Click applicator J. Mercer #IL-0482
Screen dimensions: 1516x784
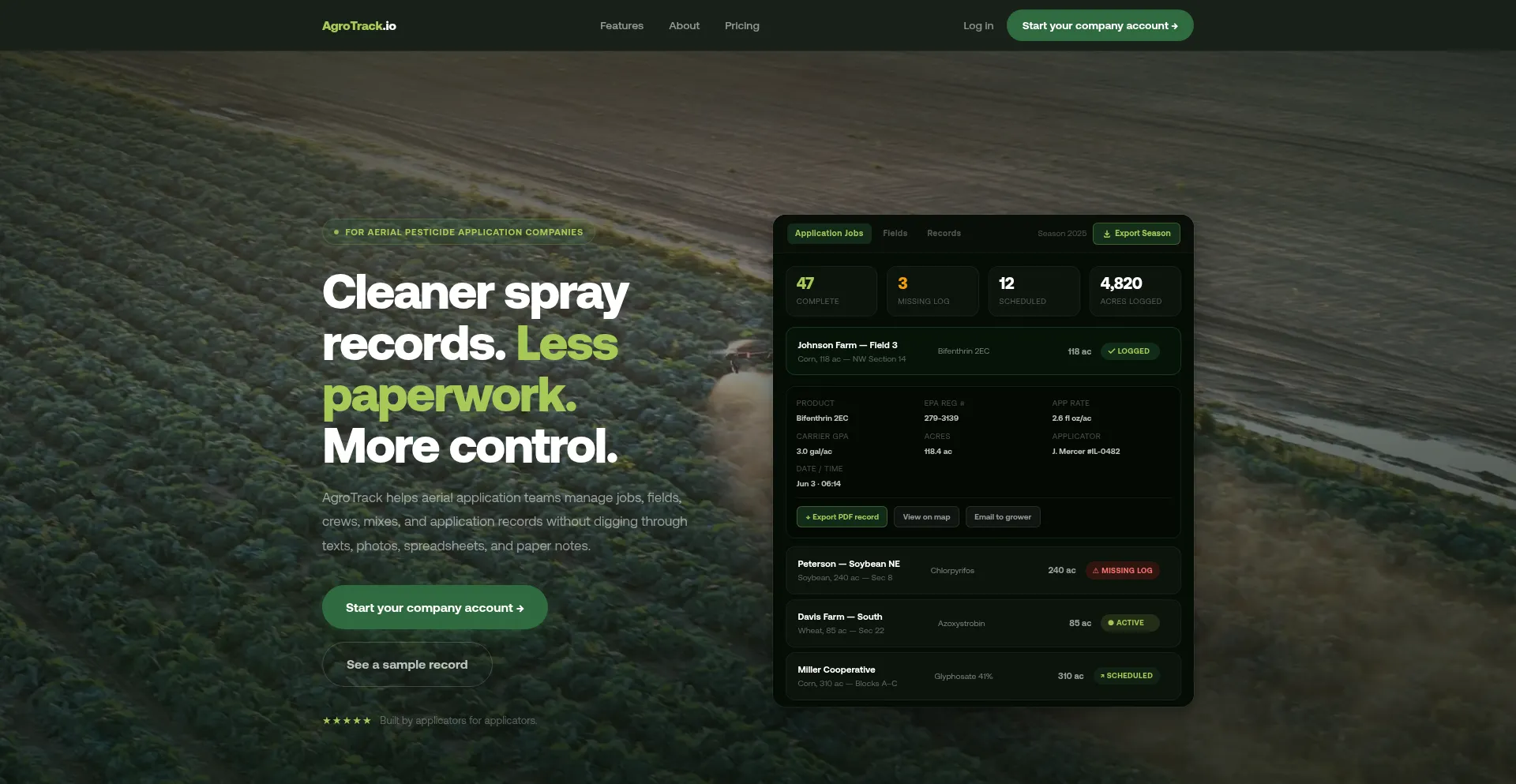click(x=1086, y=452)
